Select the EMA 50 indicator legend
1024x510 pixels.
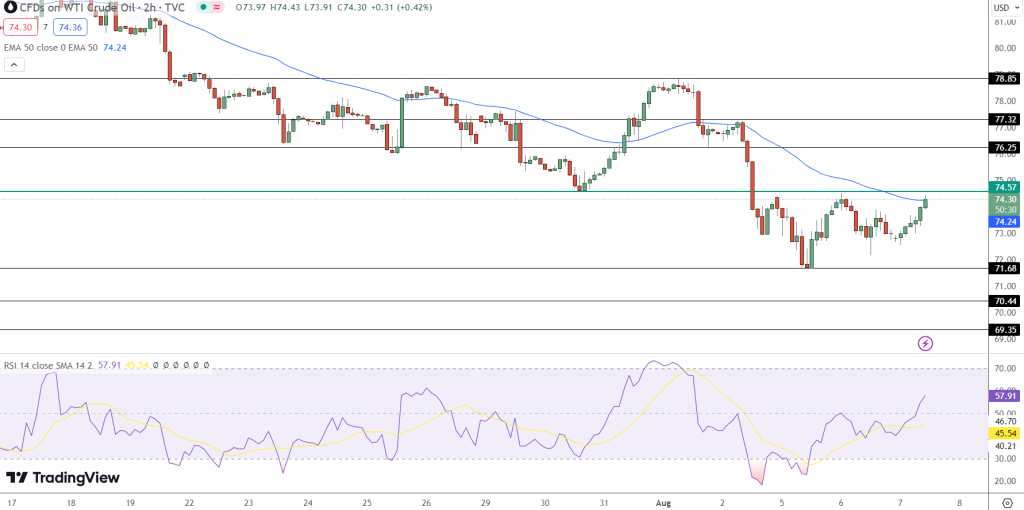[50, 47]
